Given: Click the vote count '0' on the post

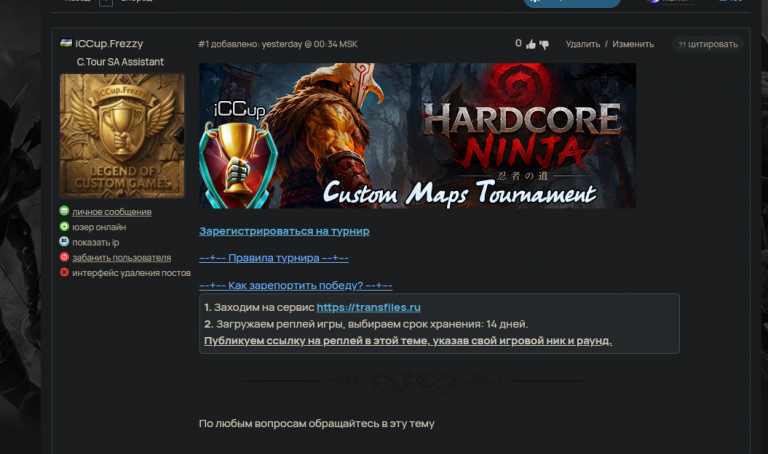Looking at the screenshot, I should (518, 43).
